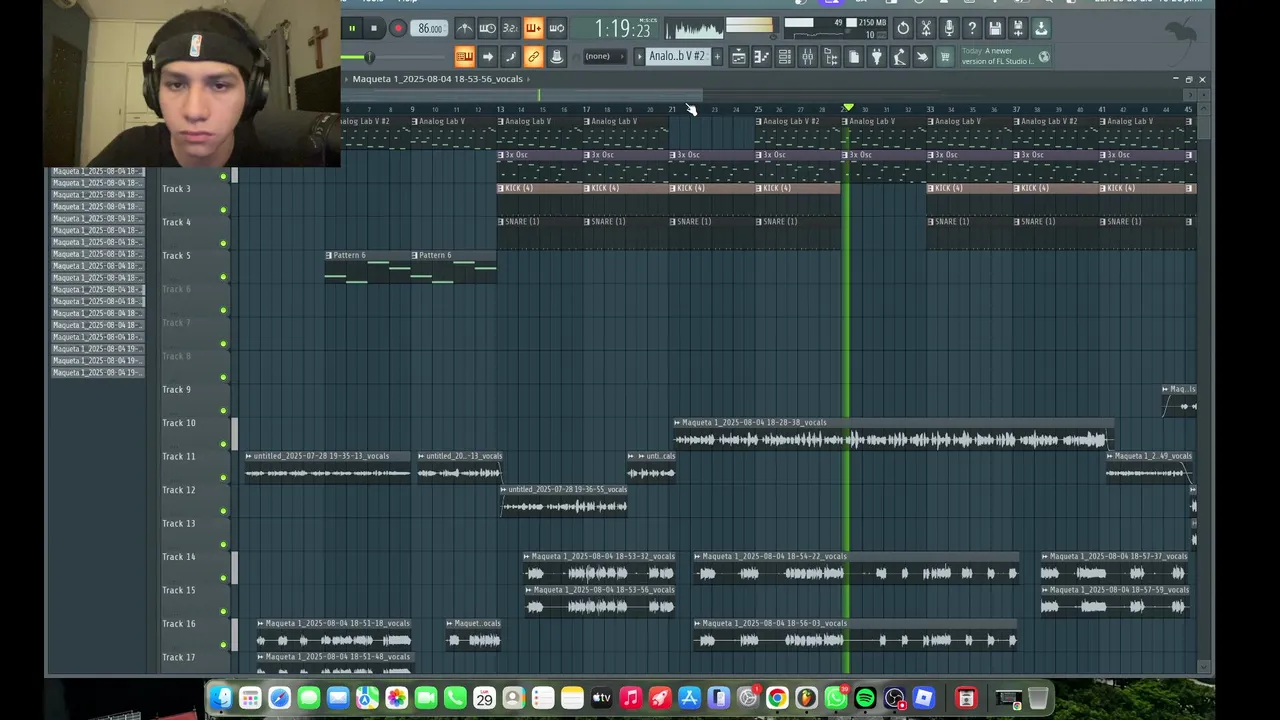Open the undo history icon
The width and height of the screenshot is (1280, 720).
[x=903, y=28]
